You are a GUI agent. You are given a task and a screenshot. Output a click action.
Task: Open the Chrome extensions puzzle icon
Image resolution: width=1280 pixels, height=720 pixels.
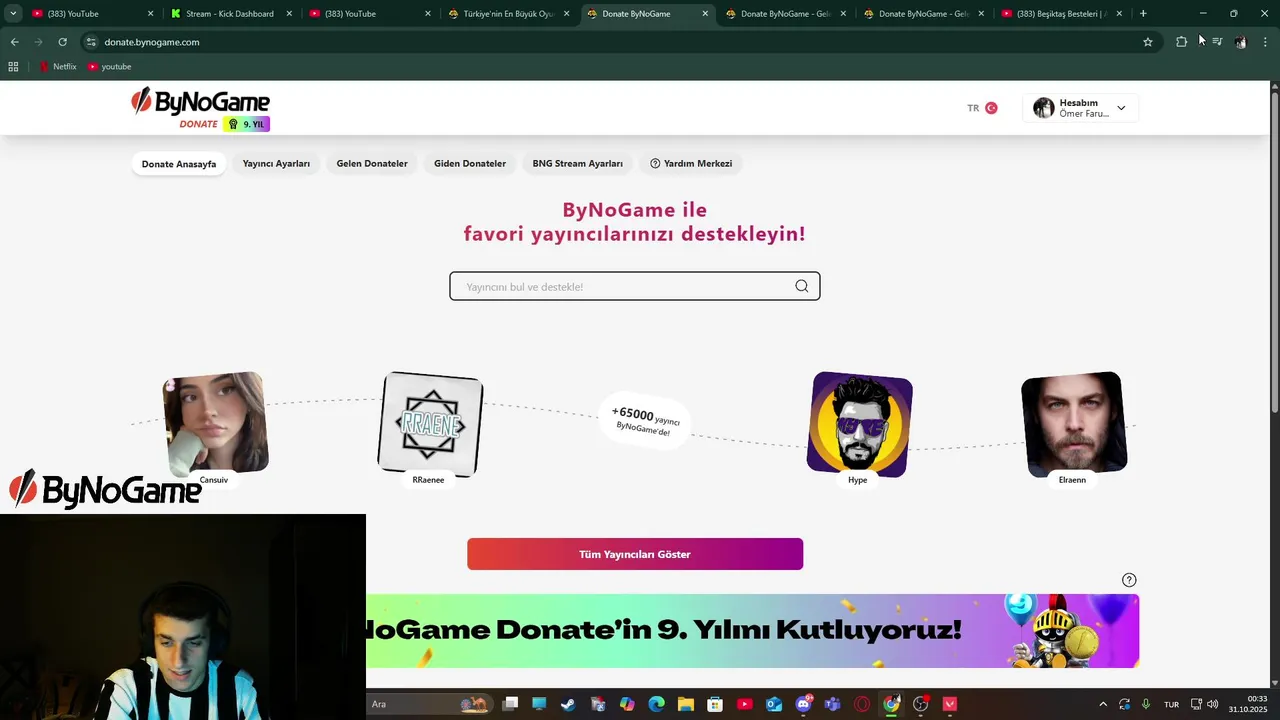pos(1181,42)
